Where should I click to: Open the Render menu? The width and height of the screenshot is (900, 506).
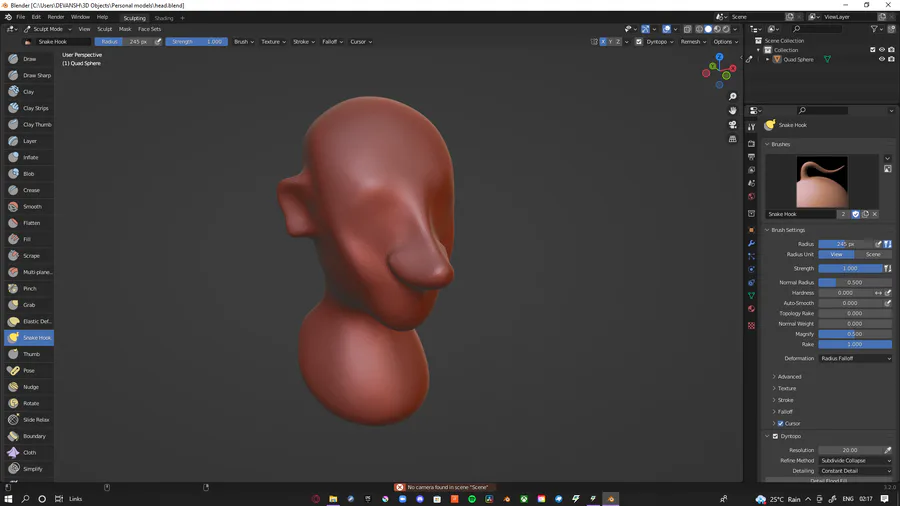[56, 17]
